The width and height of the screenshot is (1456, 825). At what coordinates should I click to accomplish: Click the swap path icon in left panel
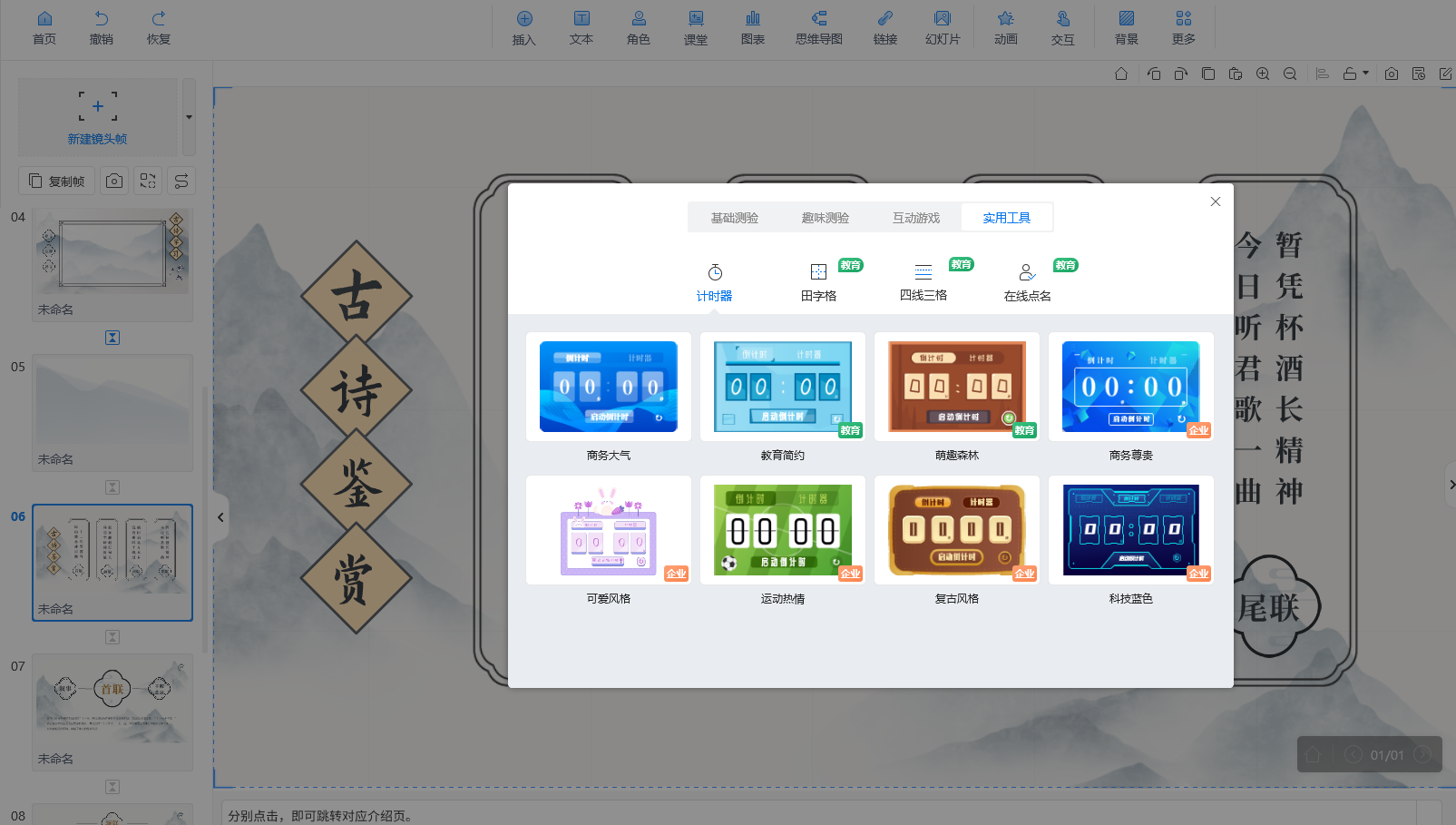(181, 181)
